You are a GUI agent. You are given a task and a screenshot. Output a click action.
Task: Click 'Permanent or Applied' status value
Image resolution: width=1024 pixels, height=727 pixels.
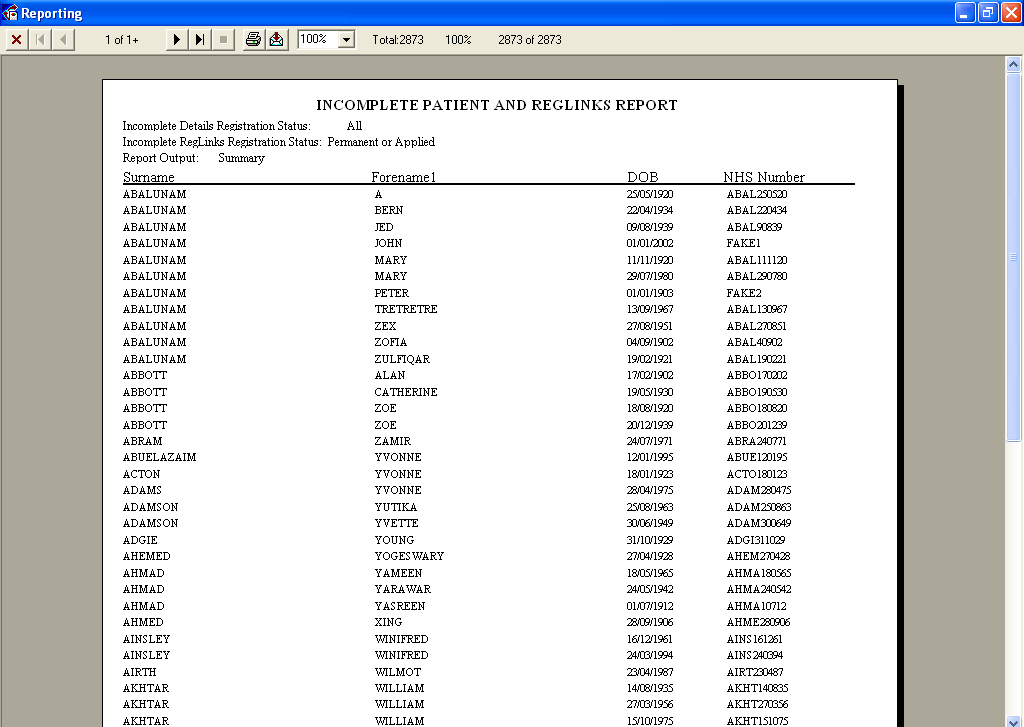pos(381,142)
